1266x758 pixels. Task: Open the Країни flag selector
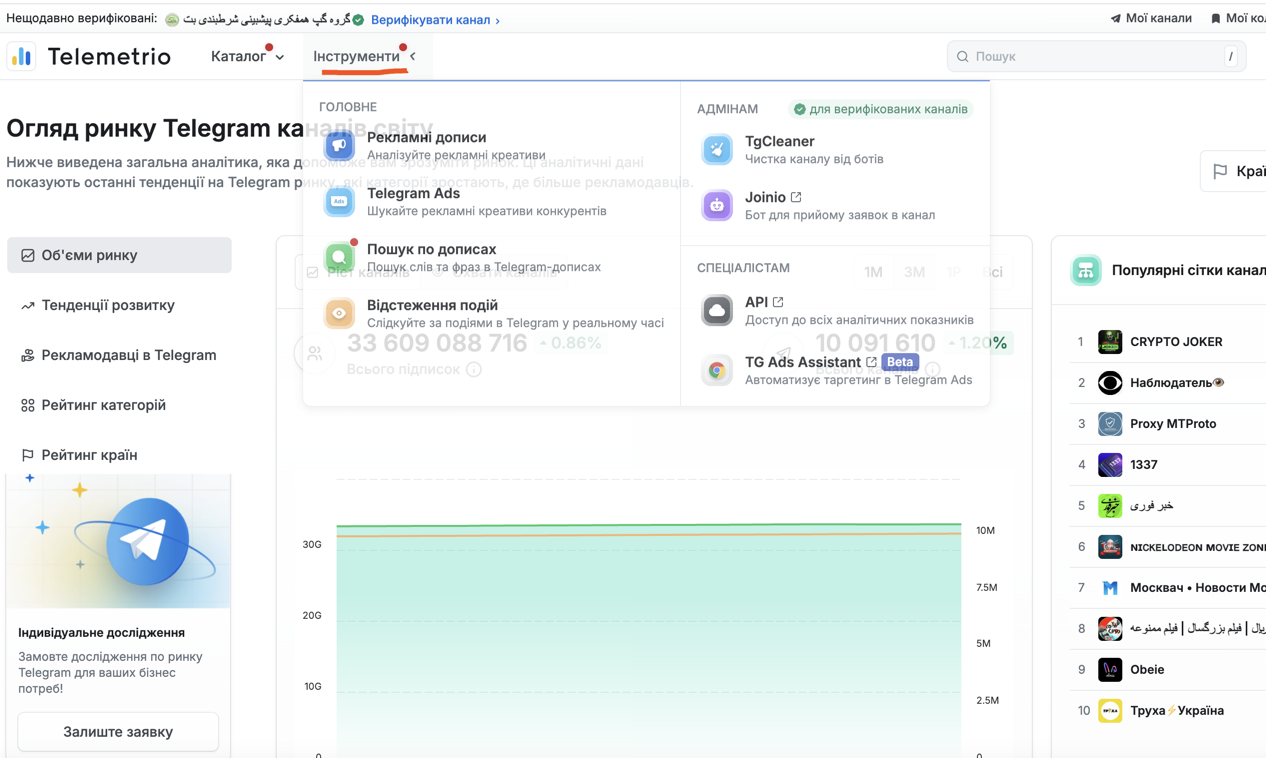click(x=1234, y=170)
